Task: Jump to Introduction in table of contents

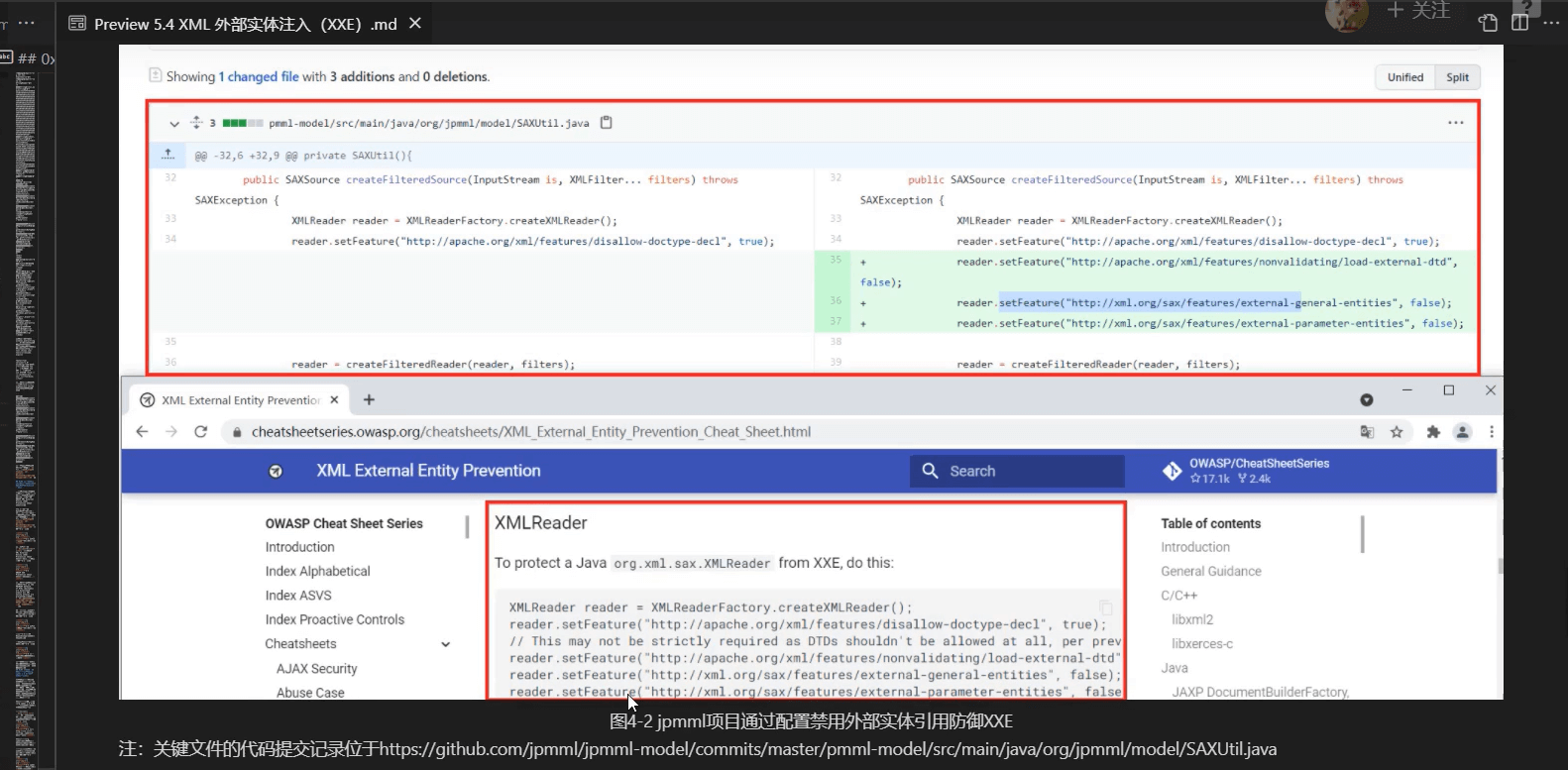Action: tap(1195, 547)
